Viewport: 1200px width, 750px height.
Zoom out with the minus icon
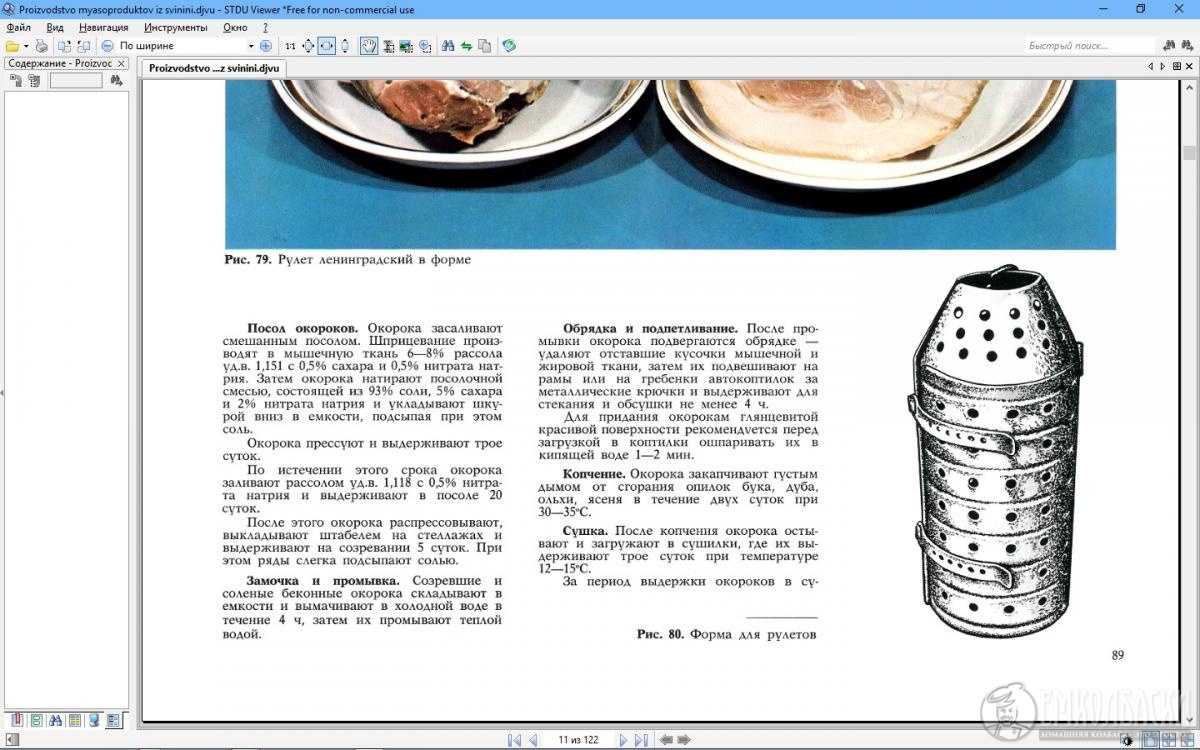[107, 46]
